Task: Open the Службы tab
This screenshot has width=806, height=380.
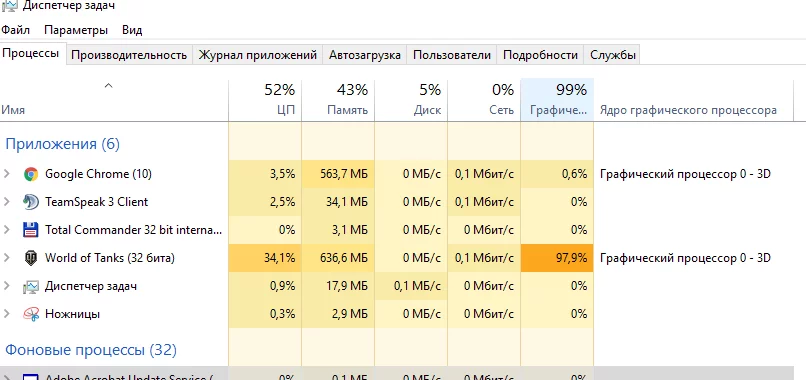Action: [x=613, y=55]
